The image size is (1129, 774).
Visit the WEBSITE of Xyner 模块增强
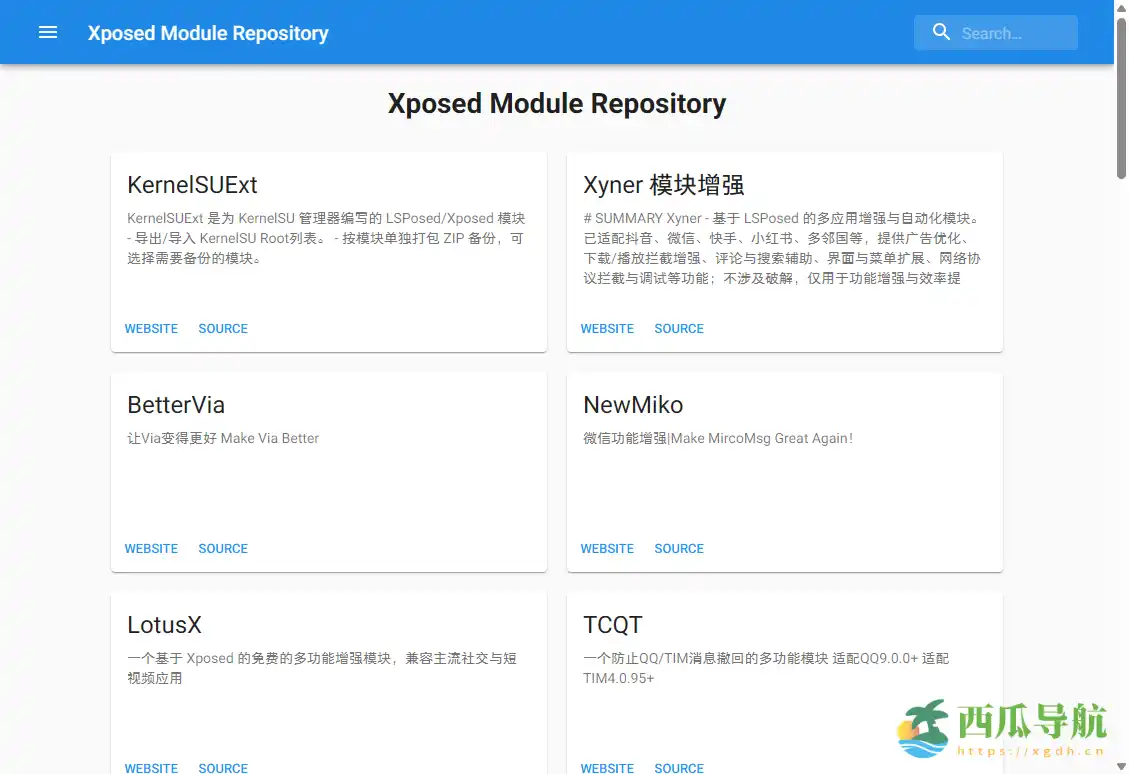point(607,328)
